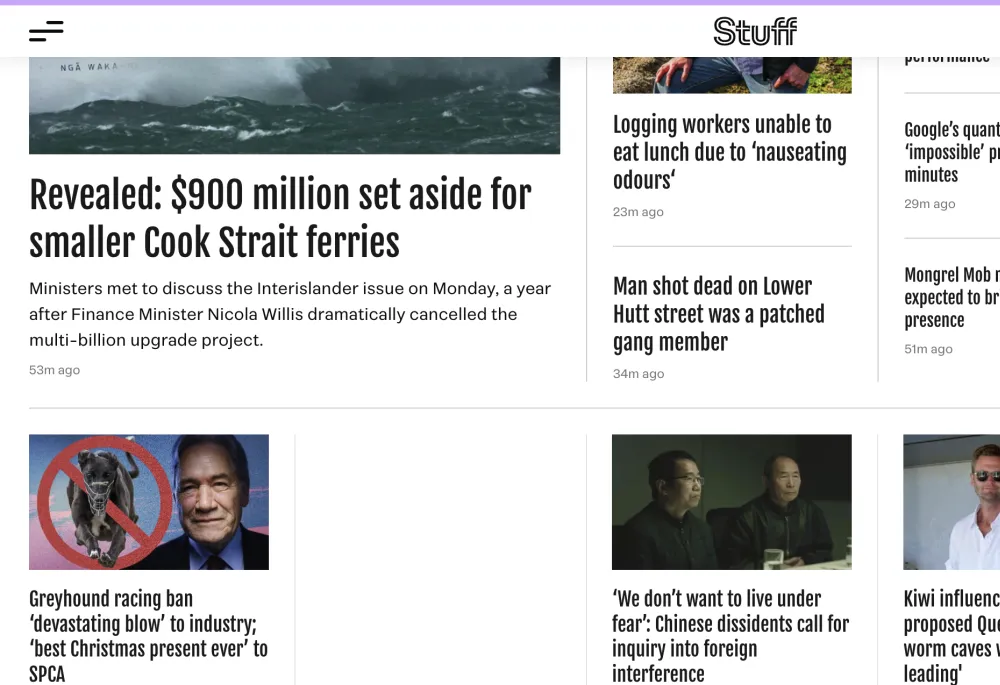Viewport: 1000px width, 685px height.
Task: Open the Google quantum article headline
Action: (951, 152)
